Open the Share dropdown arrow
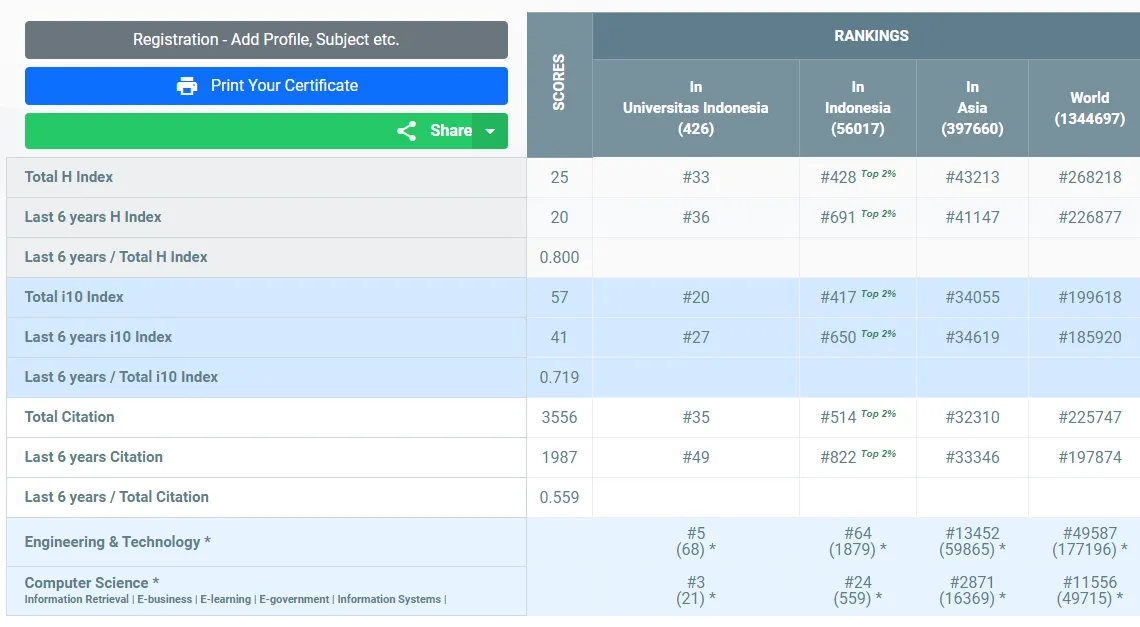The height and width of the screenshot is (627, 1140). [490, 131]
